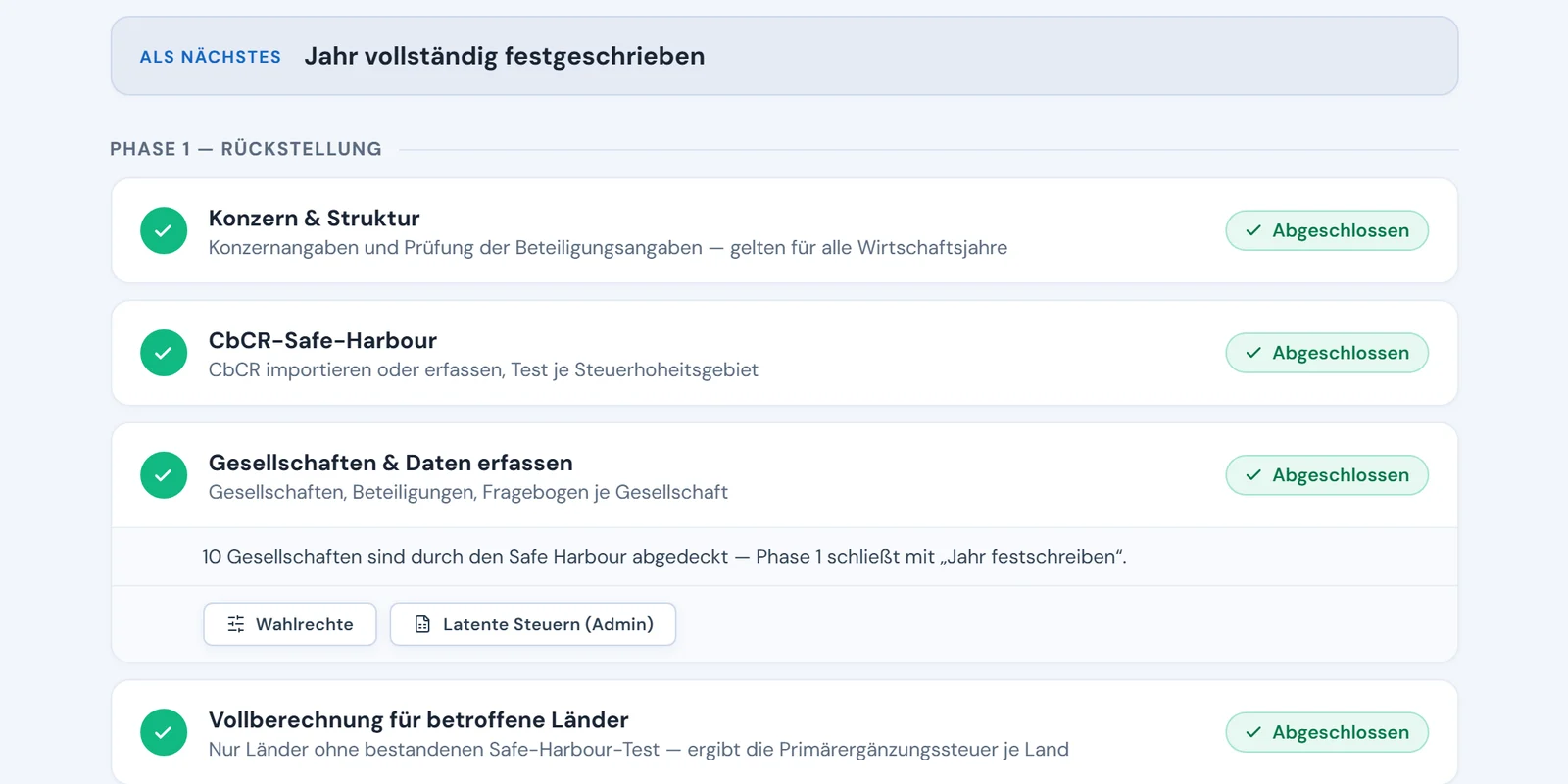Screen dimensions: 1568x784
Task: Click the 'ALS NÄCHSTES' label
Action: [211, 57]
